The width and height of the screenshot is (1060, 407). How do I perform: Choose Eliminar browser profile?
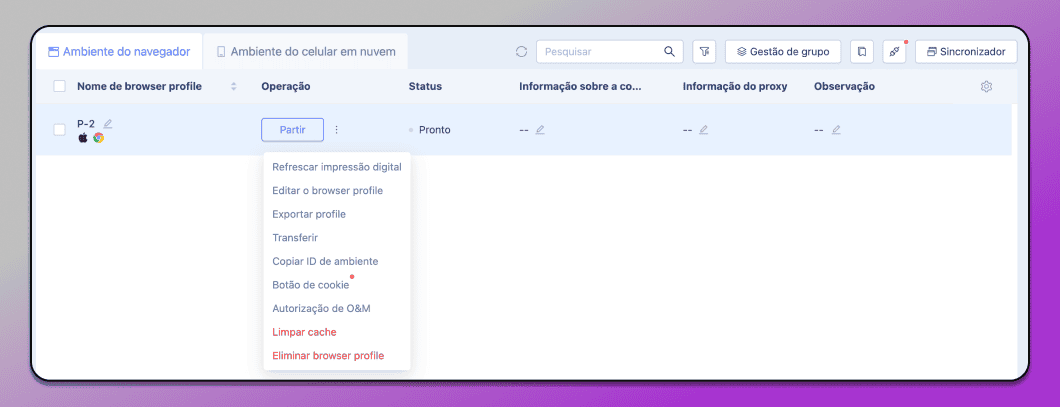pos(337,356)
